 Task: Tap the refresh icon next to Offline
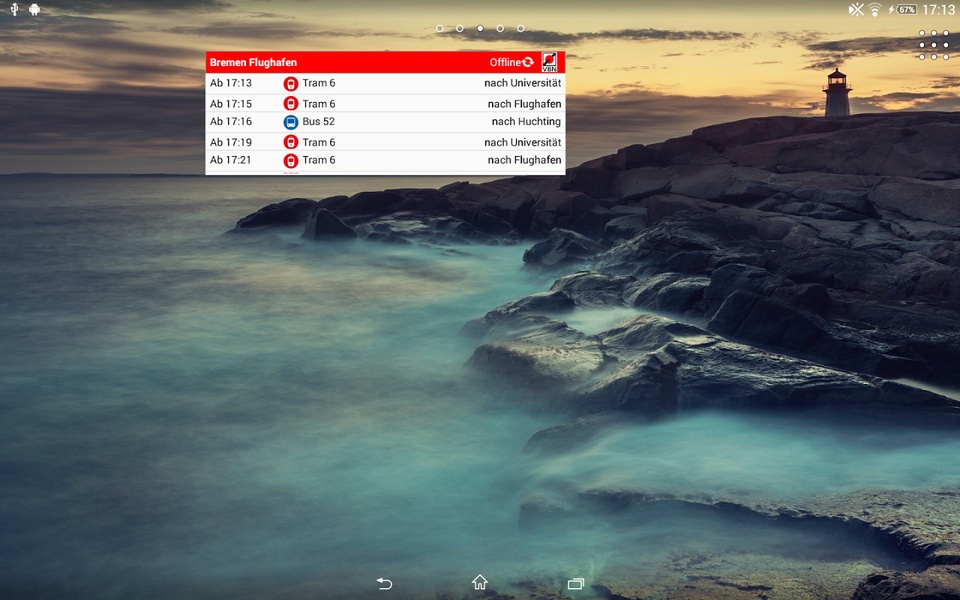pyautogui.click(x=528, y=62)
